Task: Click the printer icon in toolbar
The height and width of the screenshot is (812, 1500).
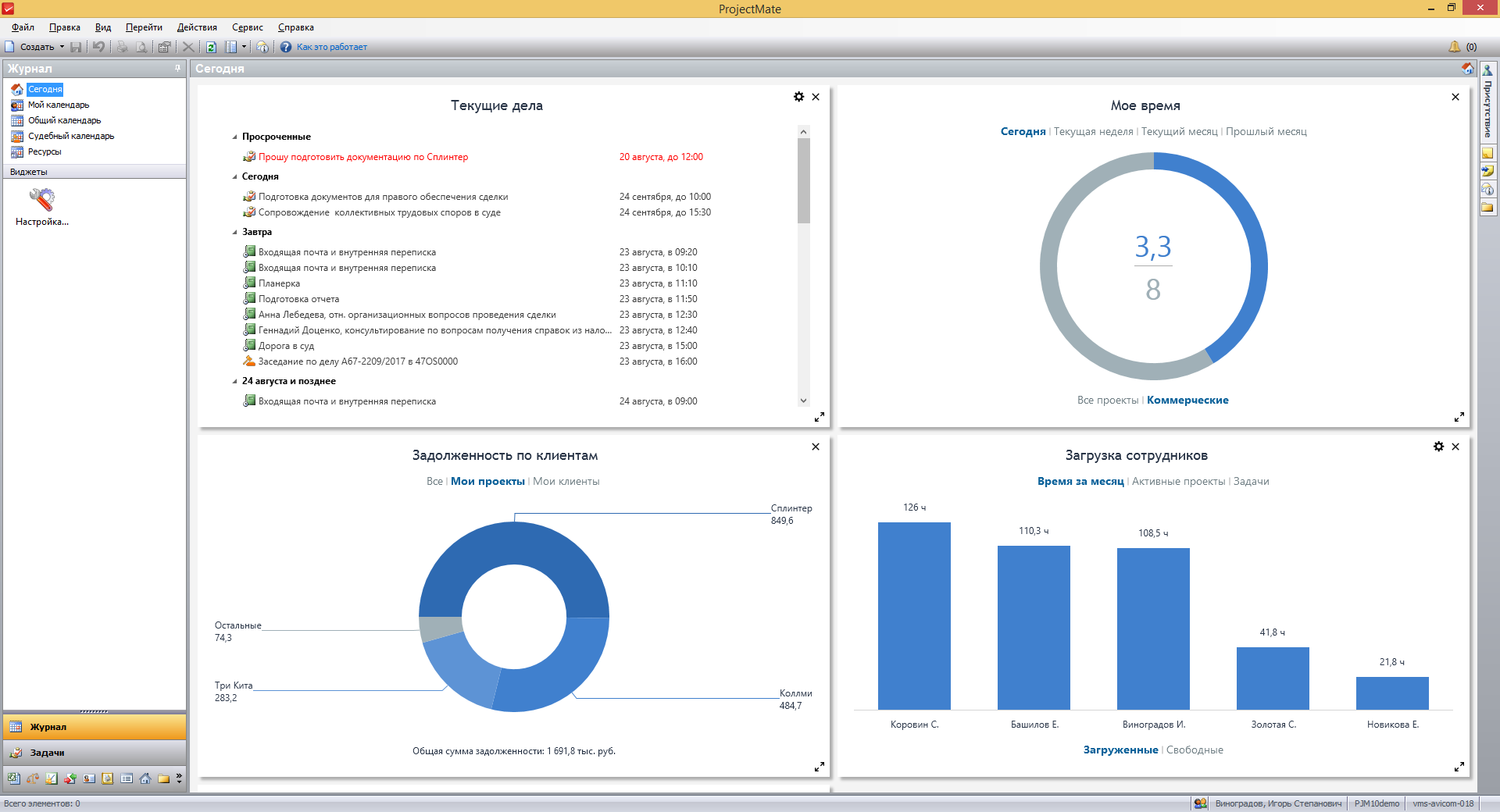Action: coord(122,47)
